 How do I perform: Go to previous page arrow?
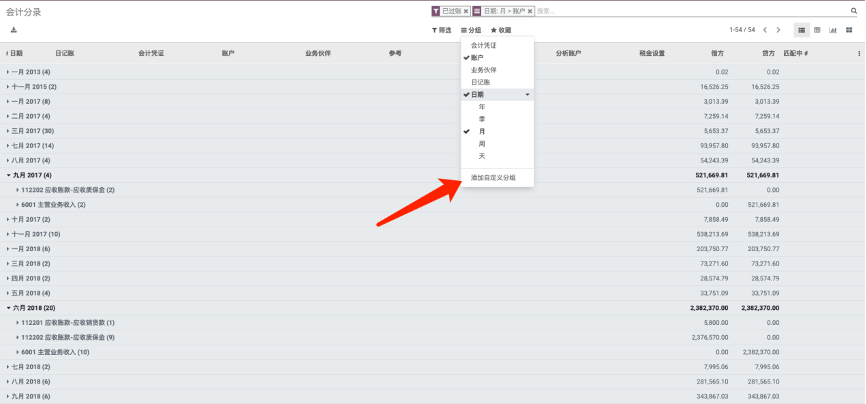click(765, 30)
